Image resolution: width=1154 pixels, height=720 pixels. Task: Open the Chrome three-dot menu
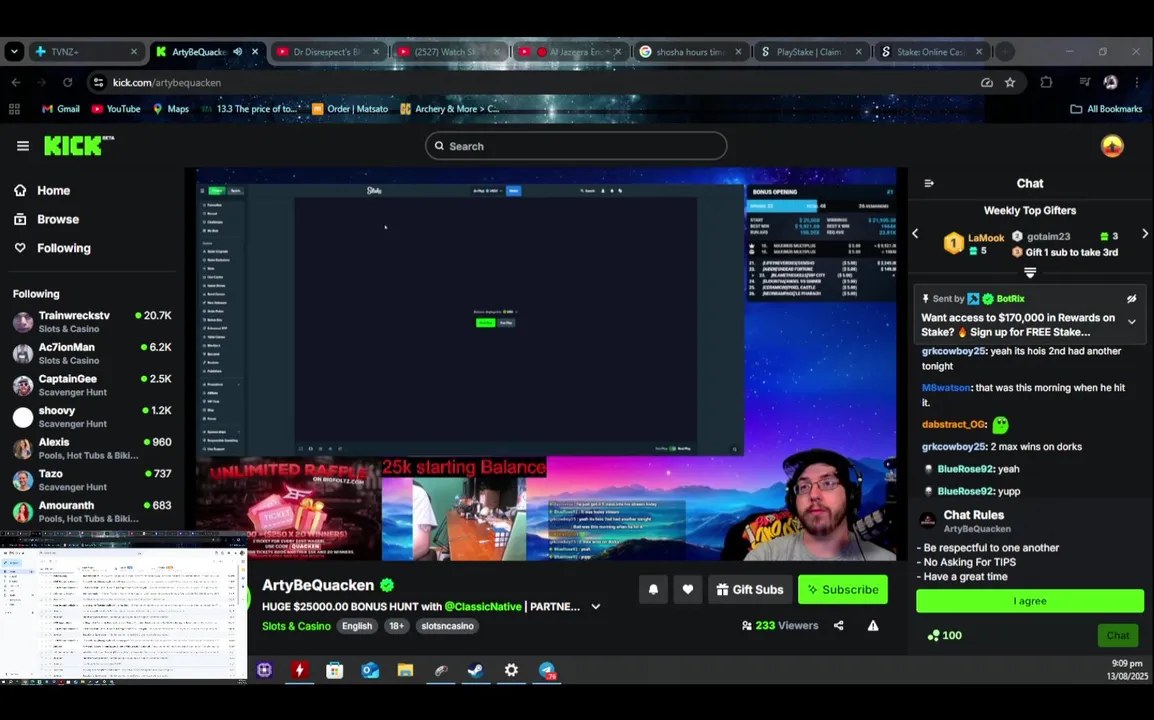[x=1137, y=82]
